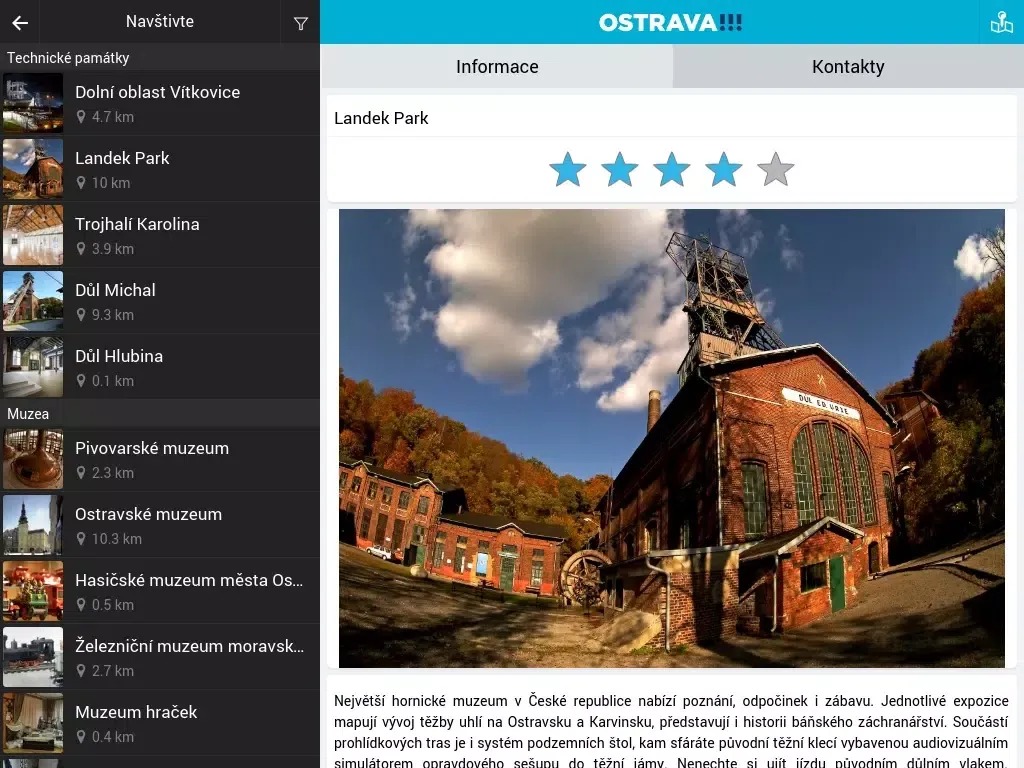Screen dimensions: 1024x768
Task: Click the Landek Park detail title
Action: [381, 118]
